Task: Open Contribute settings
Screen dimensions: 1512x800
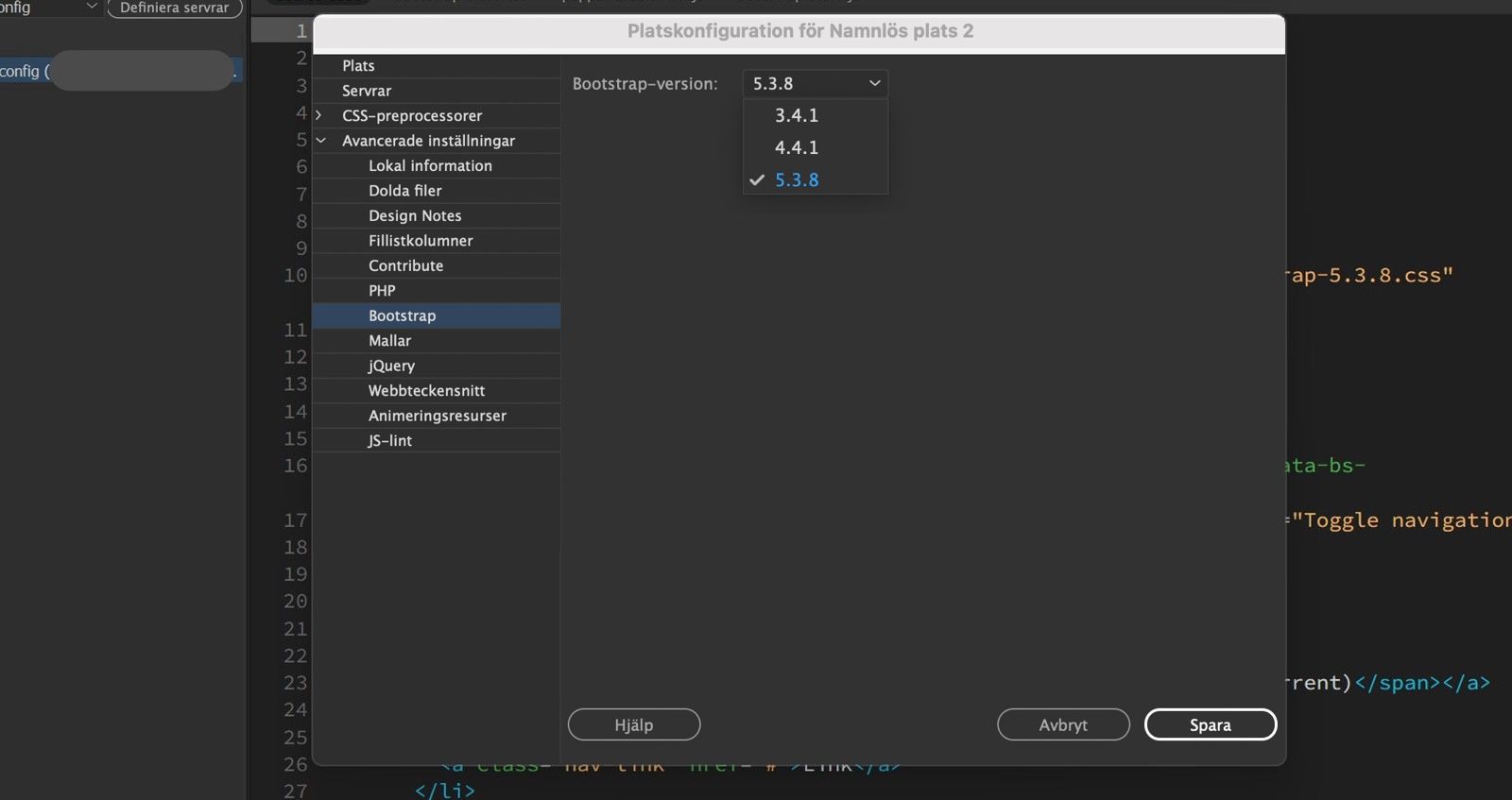Action: [x=437, y=265]
